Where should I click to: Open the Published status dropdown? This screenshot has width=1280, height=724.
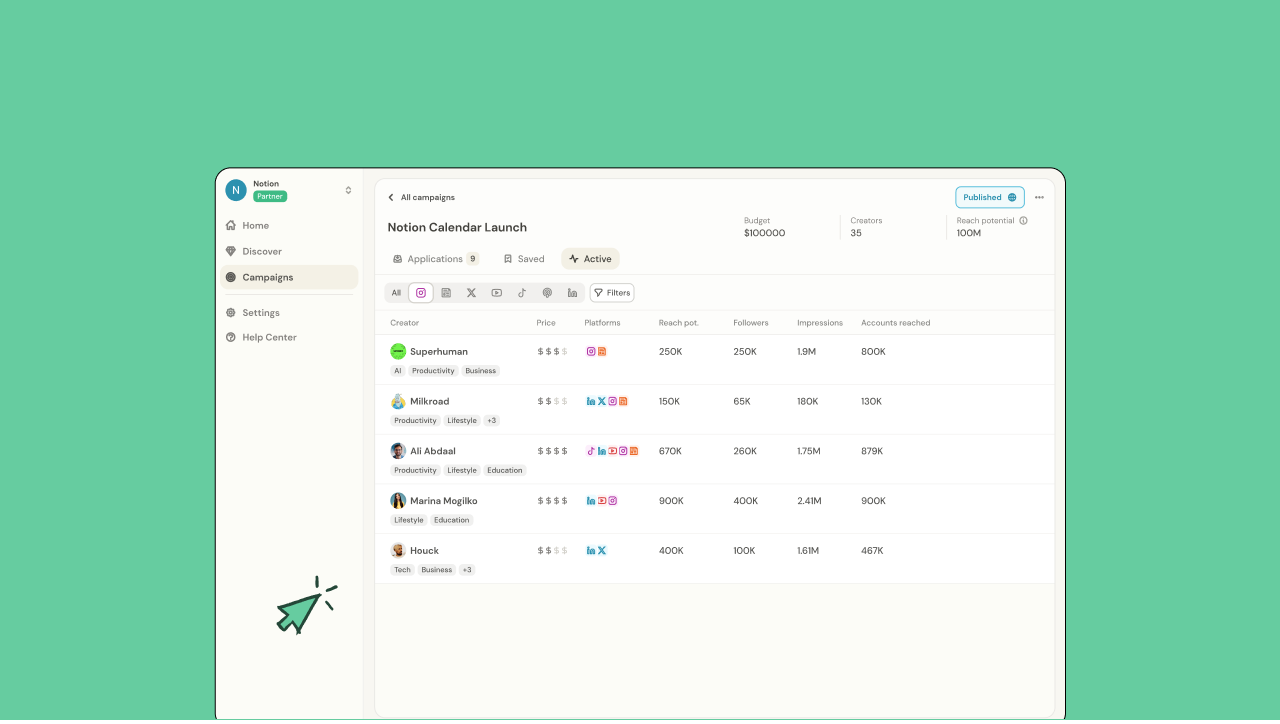pyautogui.click(x=990, y=197)
